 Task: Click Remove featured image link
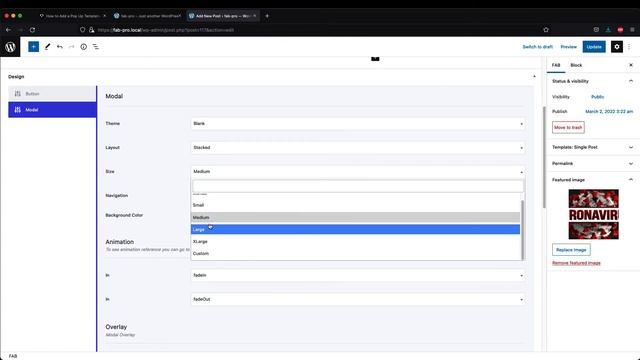click(576, 263)
